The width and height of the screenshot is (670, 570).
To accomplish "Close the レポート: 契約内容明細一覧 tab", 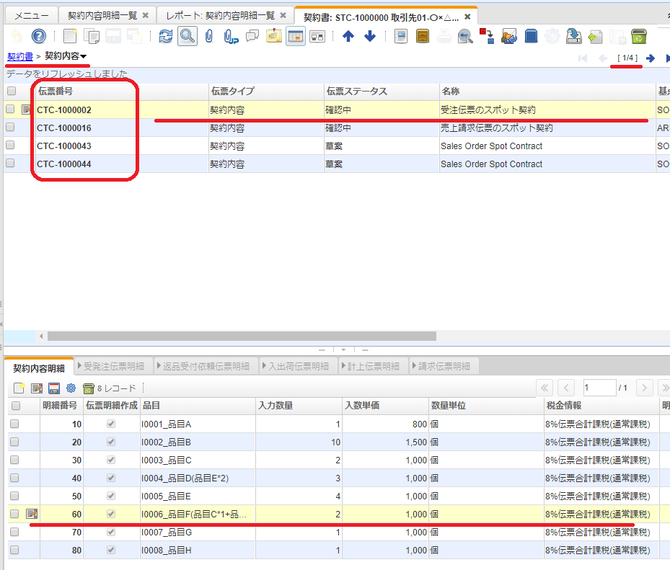I will pyautogui.click(x=283, y=15).
